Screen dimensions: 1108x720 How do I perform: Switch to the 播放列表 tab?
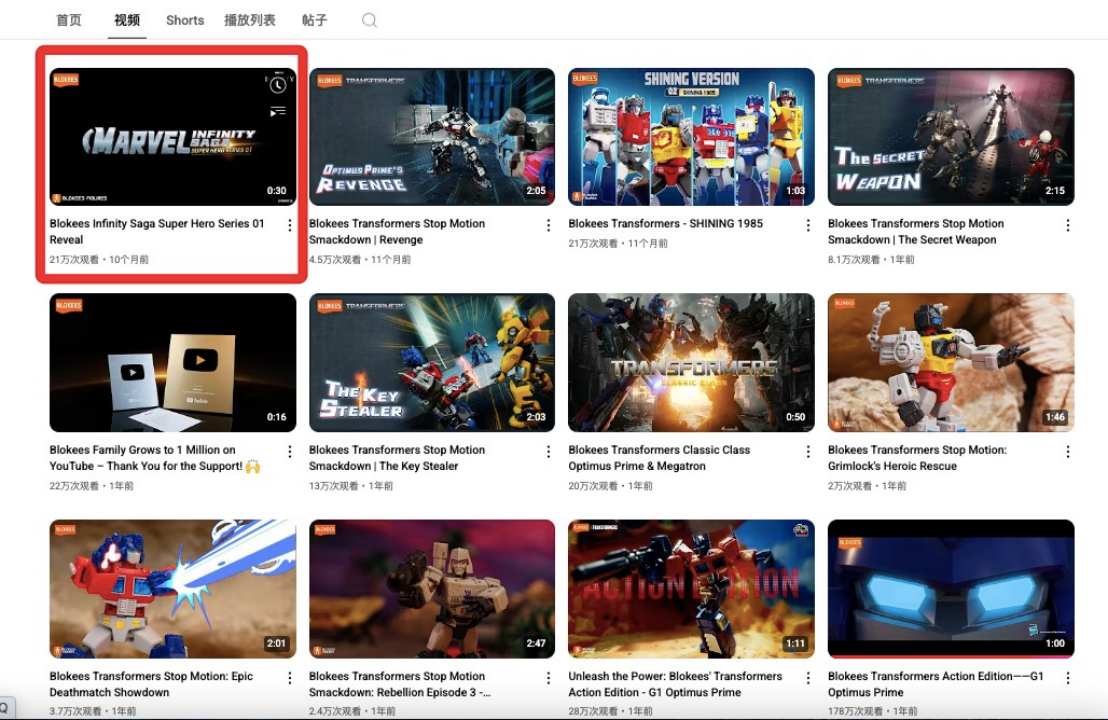249,20
